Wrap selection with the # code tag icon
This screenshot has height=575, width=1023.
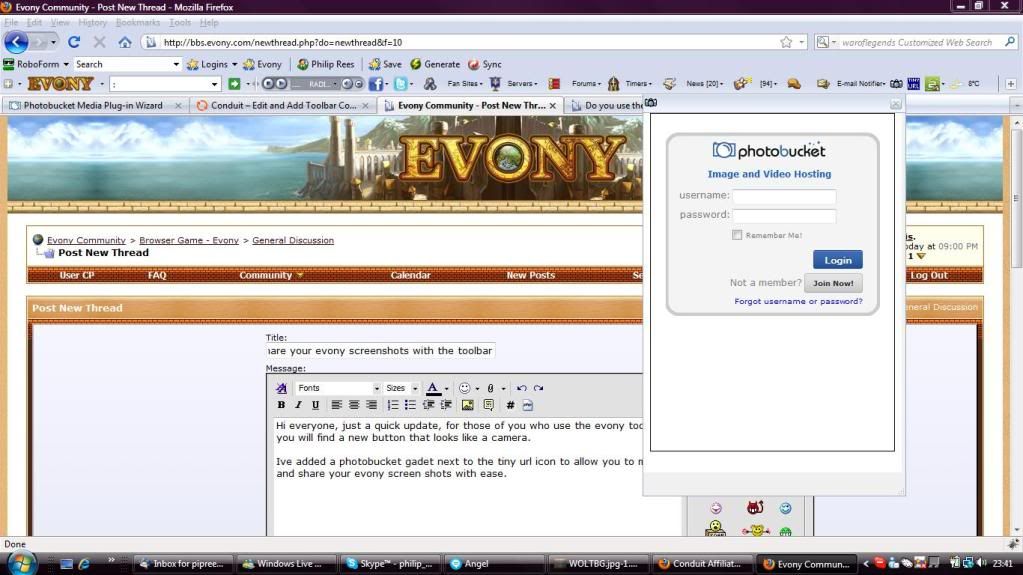click(510, 405)
